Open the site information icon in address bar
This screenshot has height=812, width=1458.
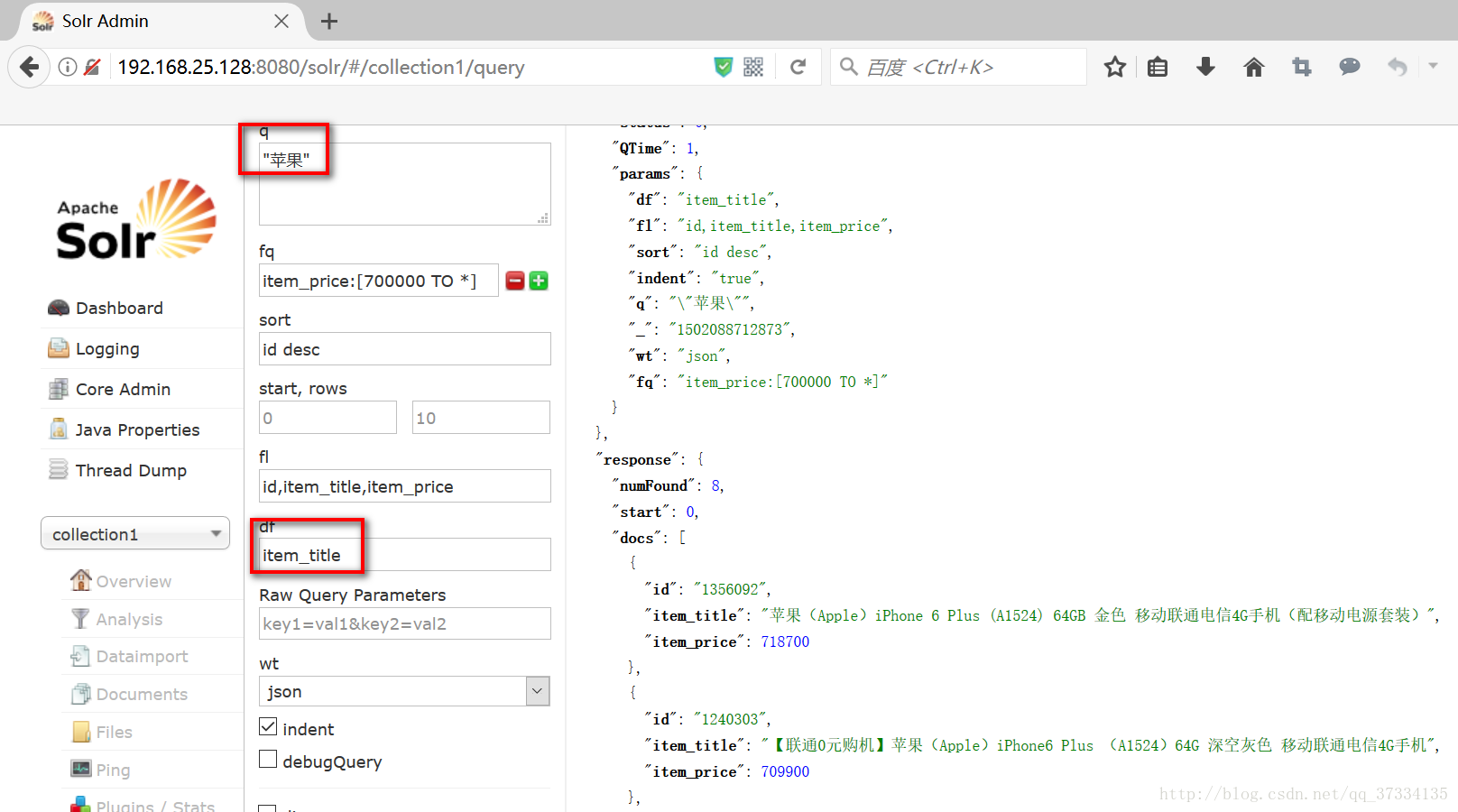coord(67,67)
